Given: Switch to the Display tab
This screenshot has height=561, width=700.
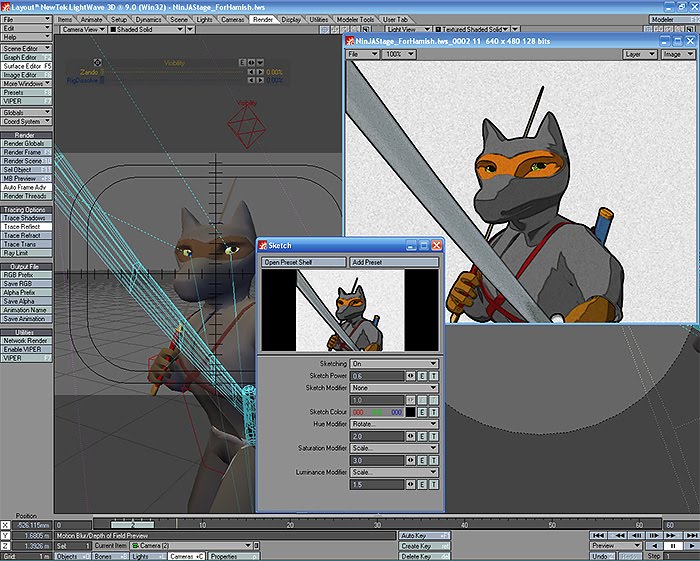Looking at the screenshot, I should coord(291,20).
